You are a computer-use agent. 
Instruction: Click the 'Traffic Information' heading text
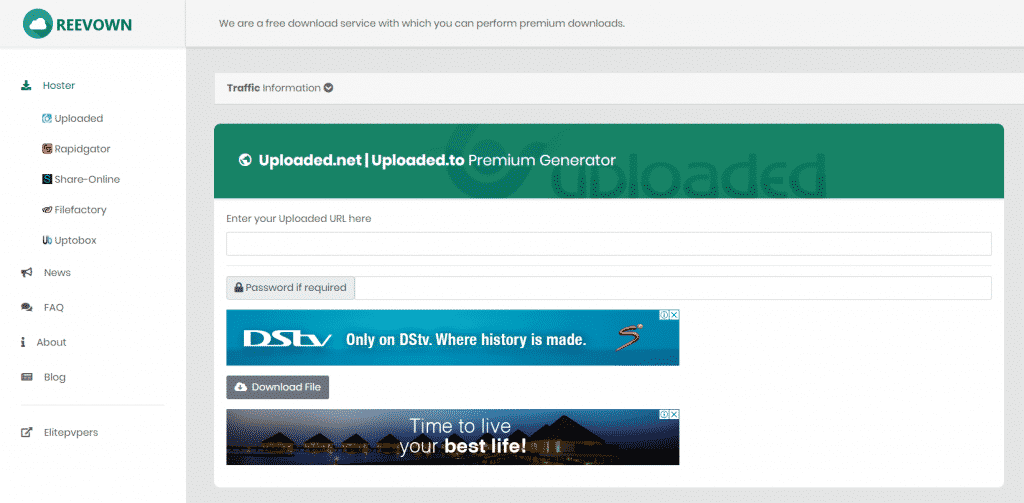(x=274, y=88)
